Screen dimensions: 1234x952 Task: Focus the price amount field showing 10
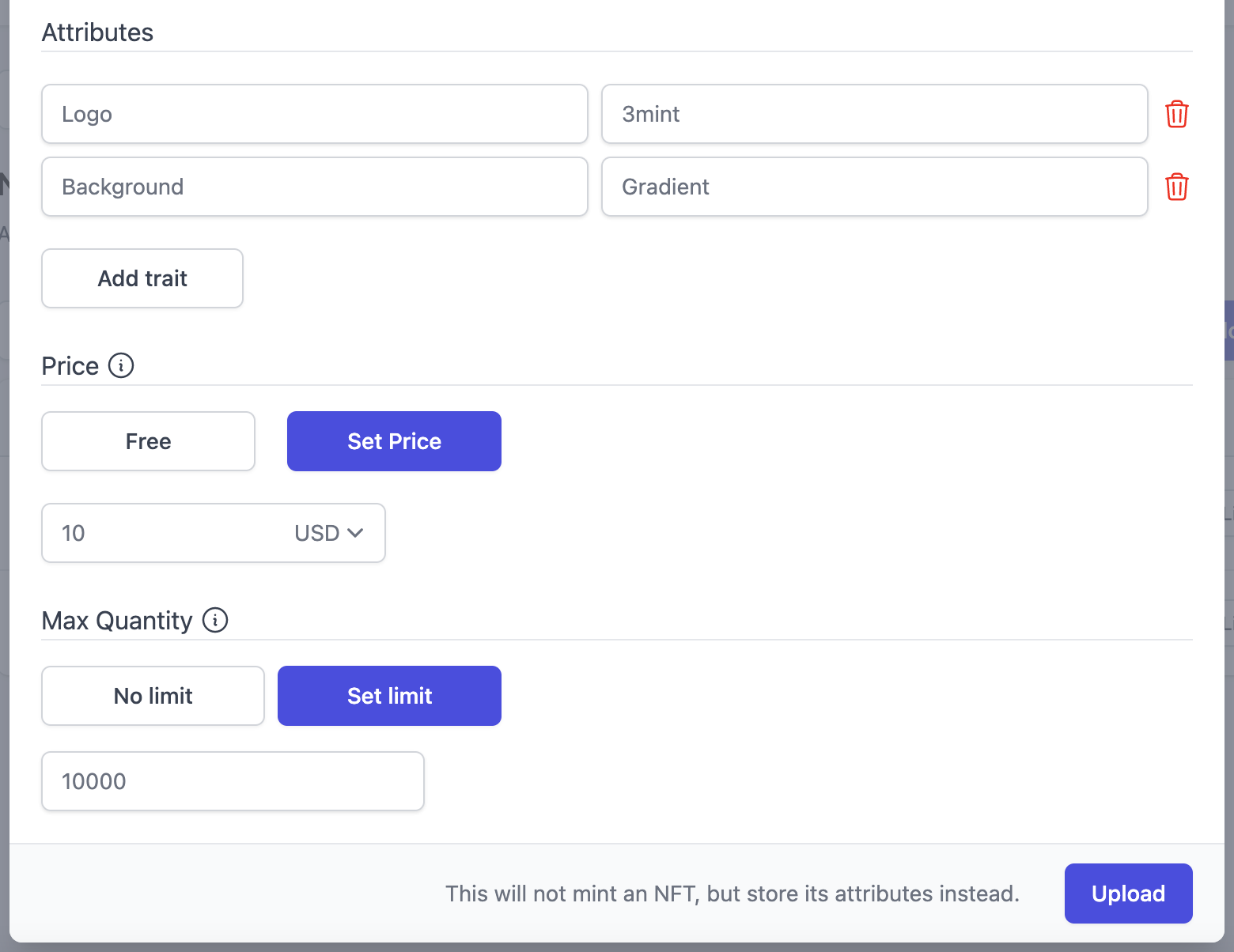[x=166, y=533]
